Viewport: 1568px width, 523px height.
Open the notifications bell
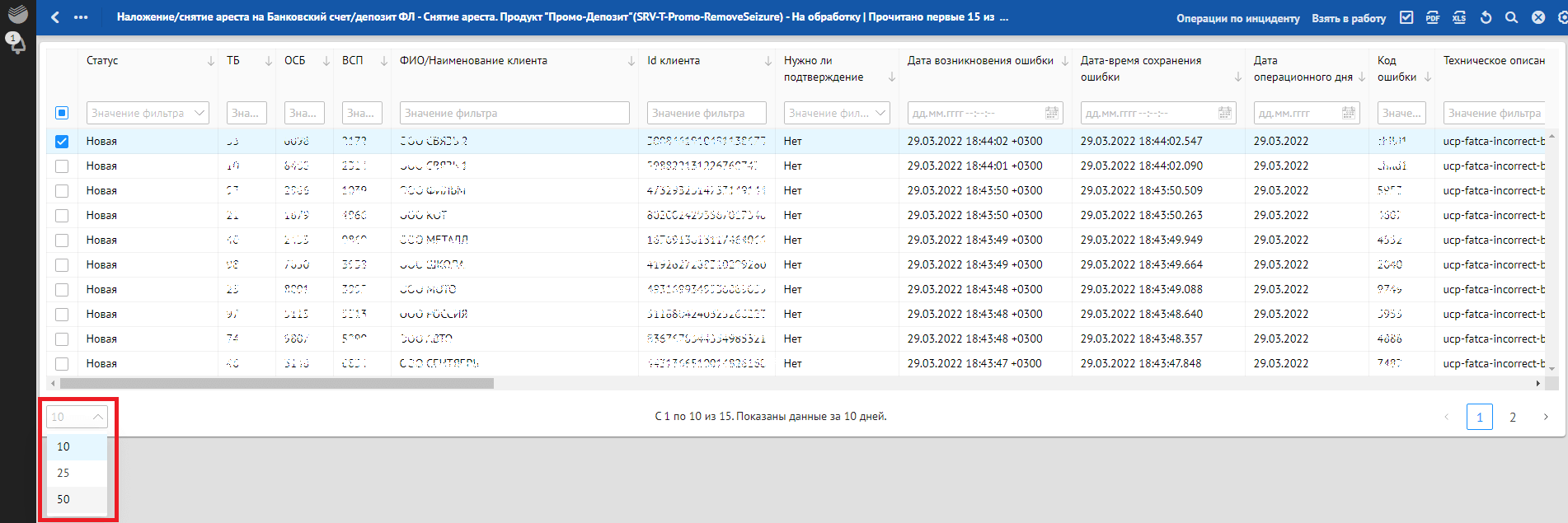[x=16, y=43]
